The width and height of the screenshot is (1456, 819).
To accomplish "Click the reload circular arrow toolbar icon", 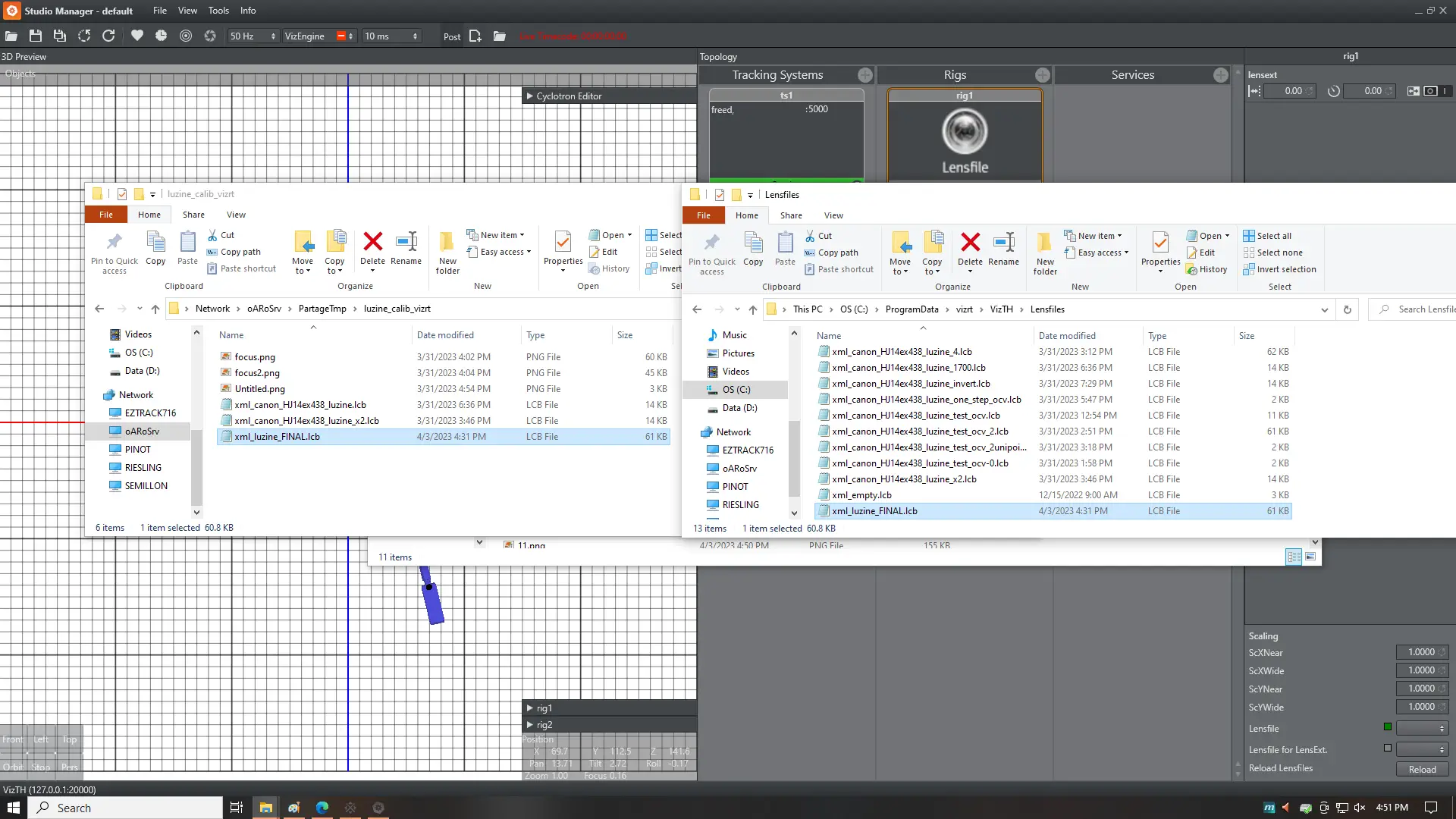I will tap(108, 36).
